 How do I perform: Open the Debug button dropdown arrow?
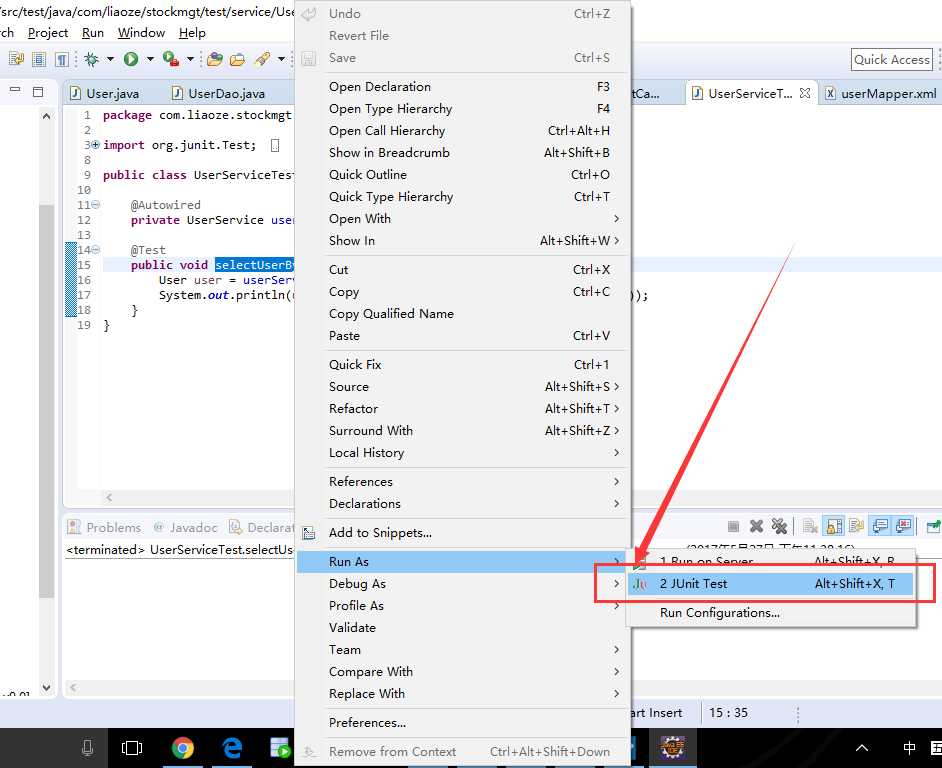click(110, 60)
